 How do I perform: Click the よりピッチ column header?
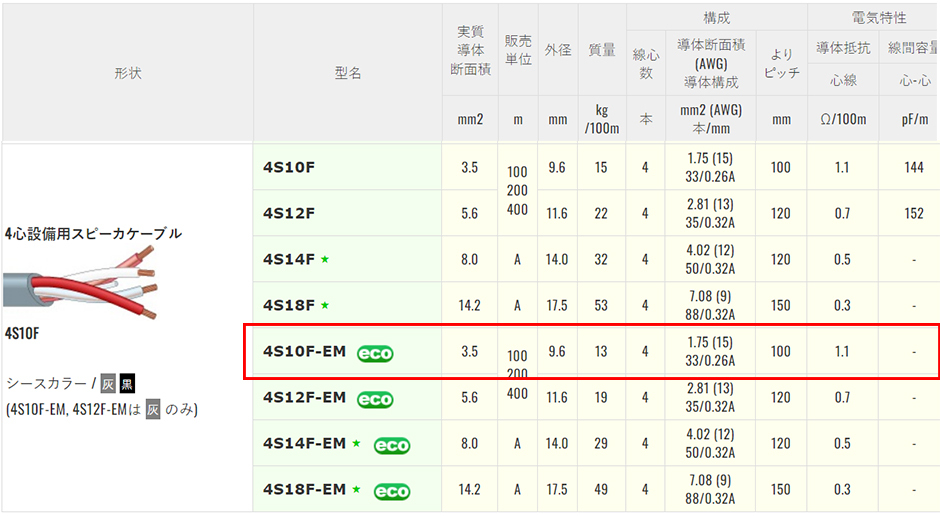(x=782, y=64)
